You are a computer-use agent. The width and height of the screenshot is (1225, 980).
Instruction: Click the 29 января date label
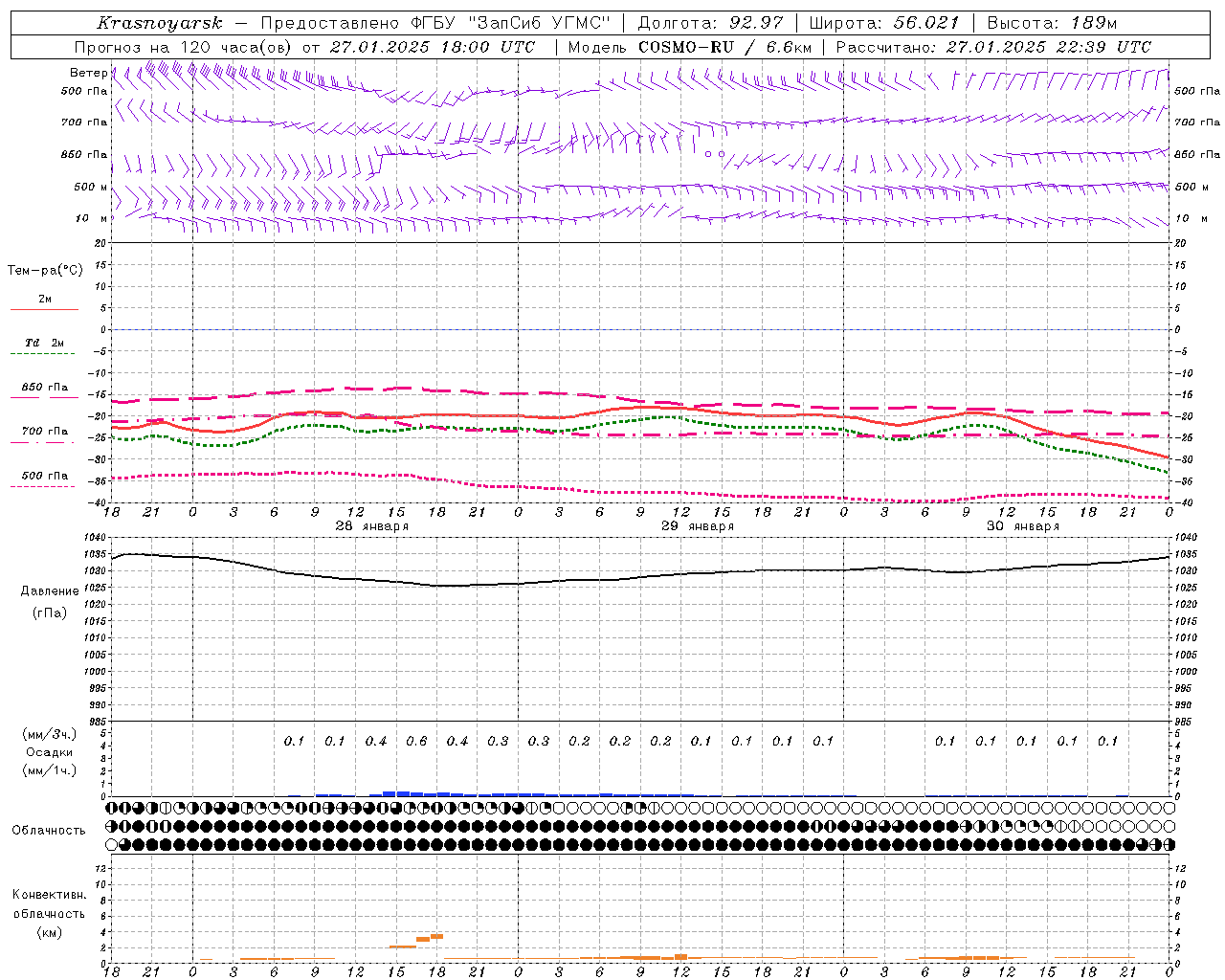coord(698,526)
